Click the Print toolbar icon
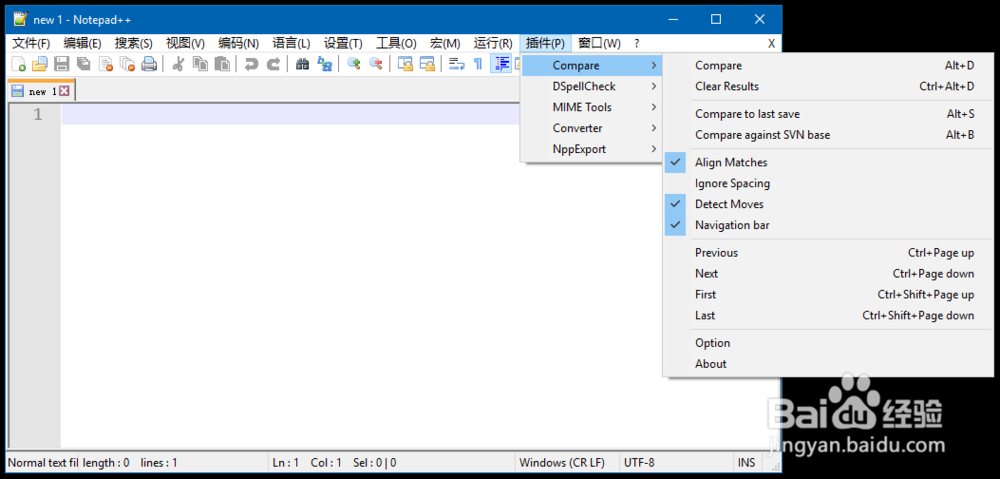The image size is (1000, 479). point(149,63)
